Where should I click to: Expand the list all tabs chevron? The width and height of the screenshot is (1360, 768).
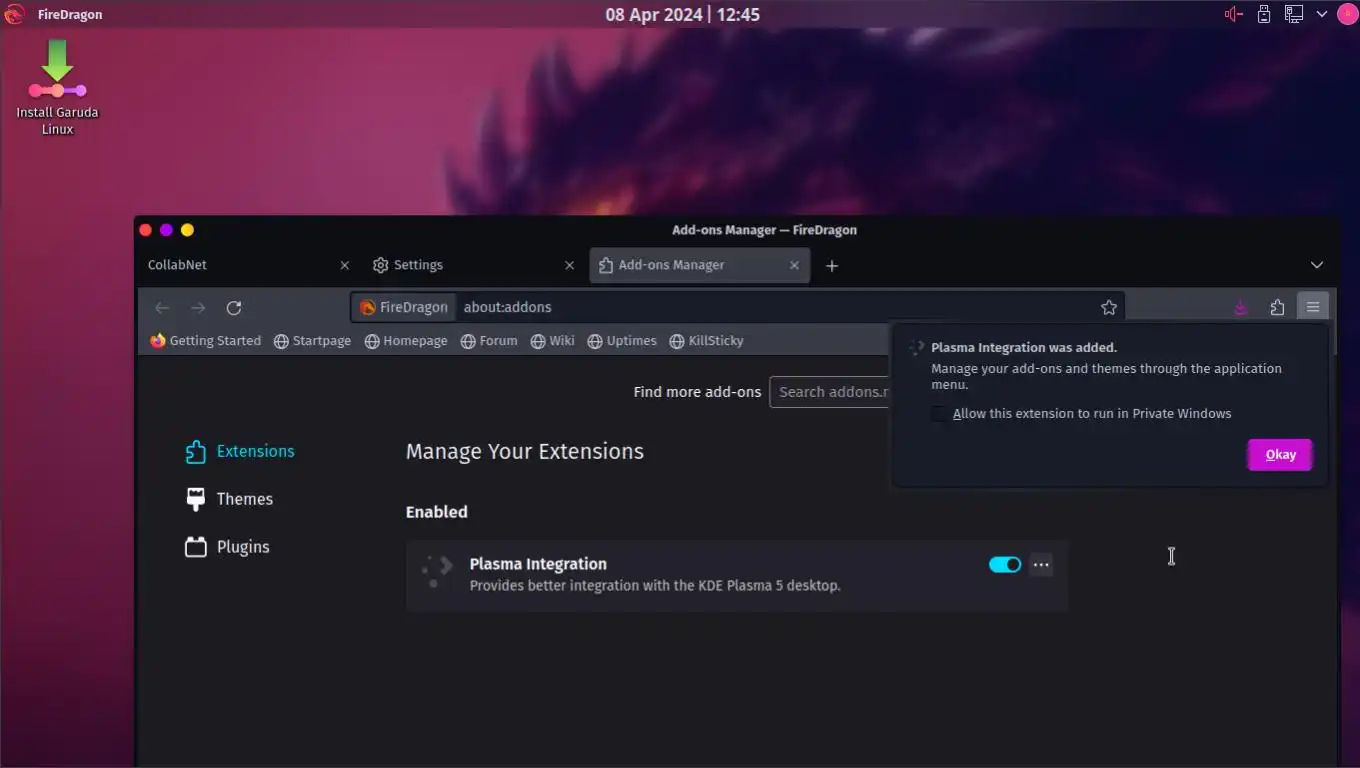click(x=1317, y=265)
